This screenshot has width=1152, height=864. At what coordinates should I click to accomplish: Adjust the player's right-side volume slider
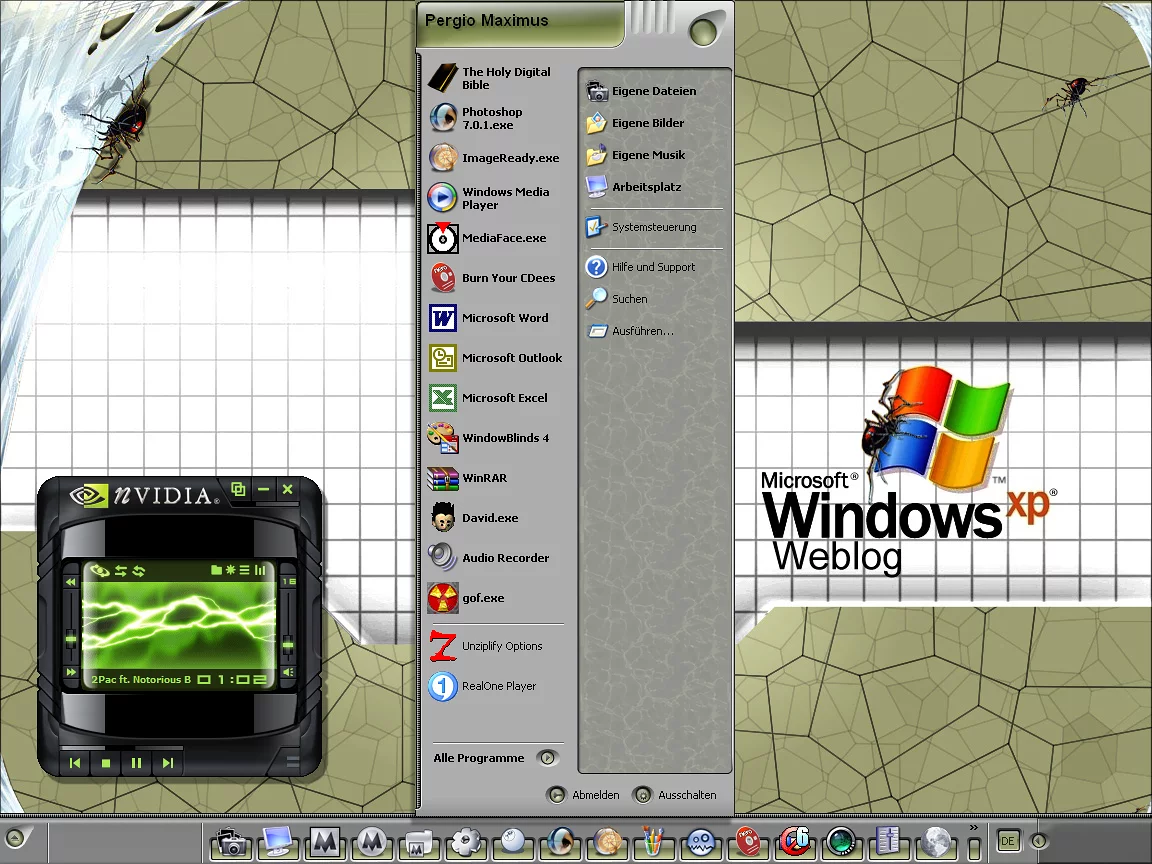coord(288,646)
